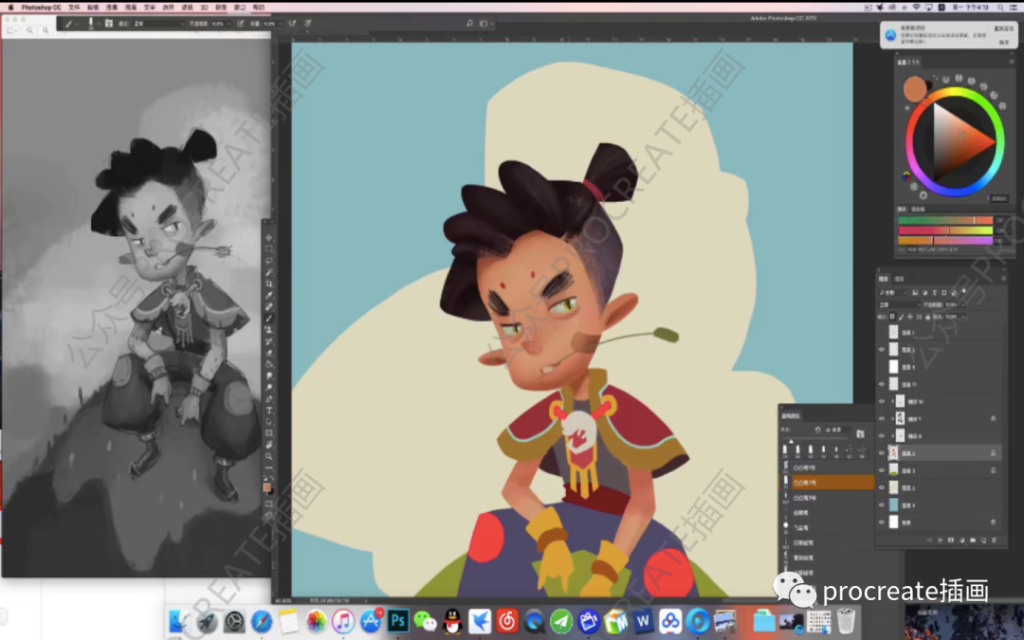Screen dimensions: 1024x640
Task: Click the foreground color swatch in toolbox
Action: click(x=267, y=488)
